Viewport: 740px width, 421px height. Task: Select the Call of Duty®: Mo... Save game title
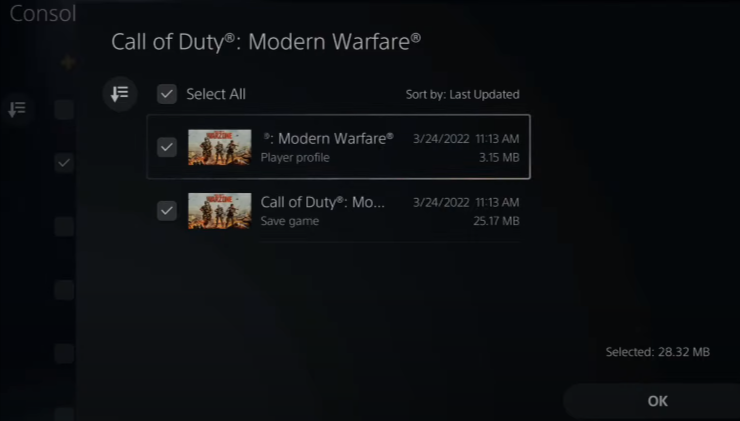(323, 202)
